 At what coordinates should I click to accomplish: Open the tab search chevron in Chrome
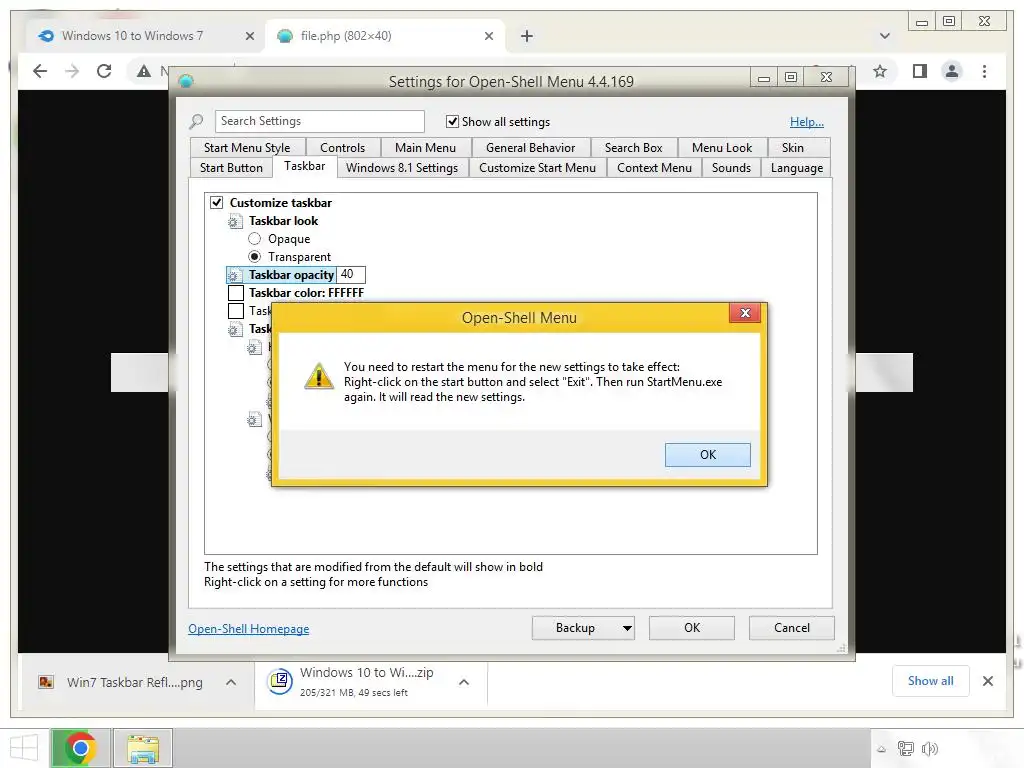click(884, 36)
